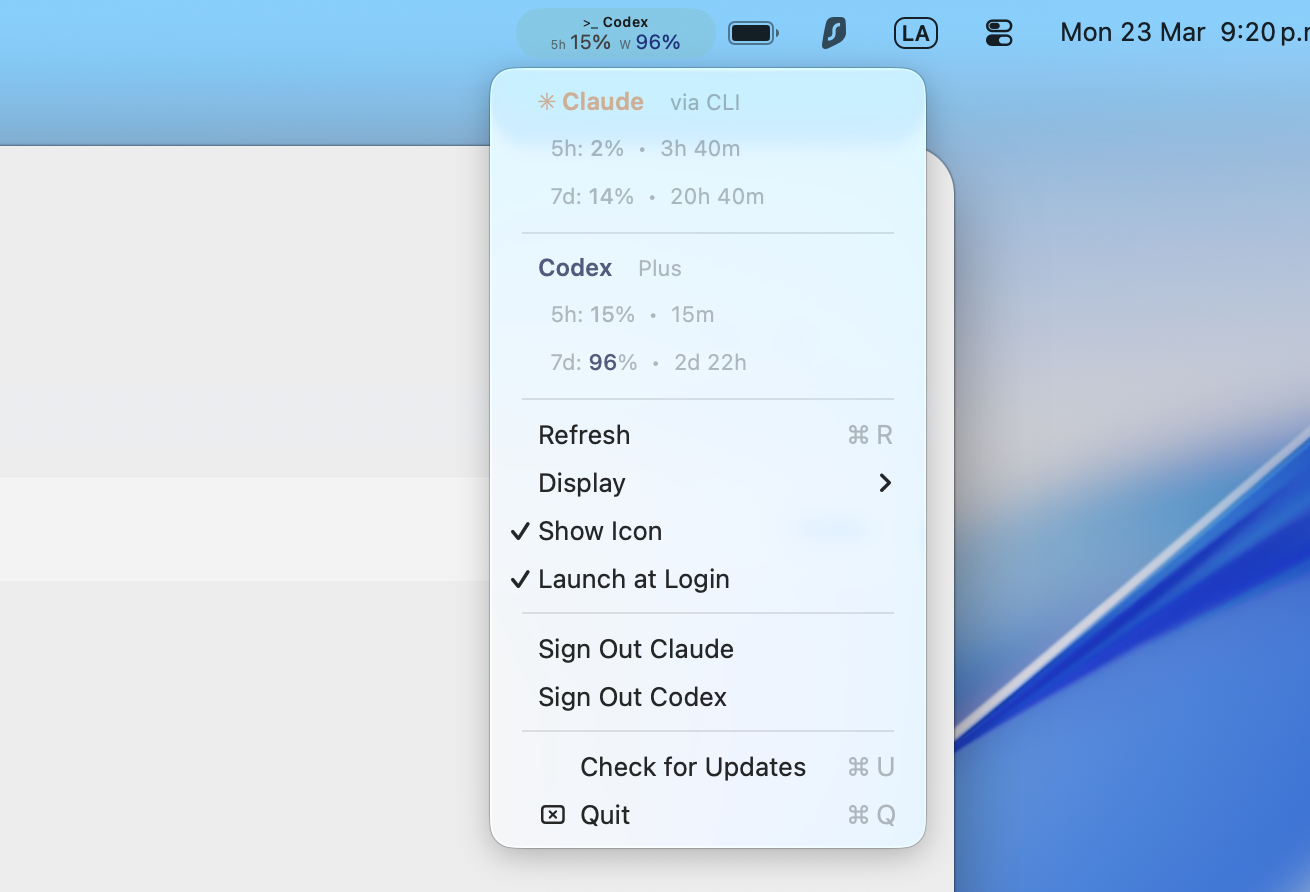
Task: Click the Surfshark VPN menu bar icon
Action: point(834,33)
